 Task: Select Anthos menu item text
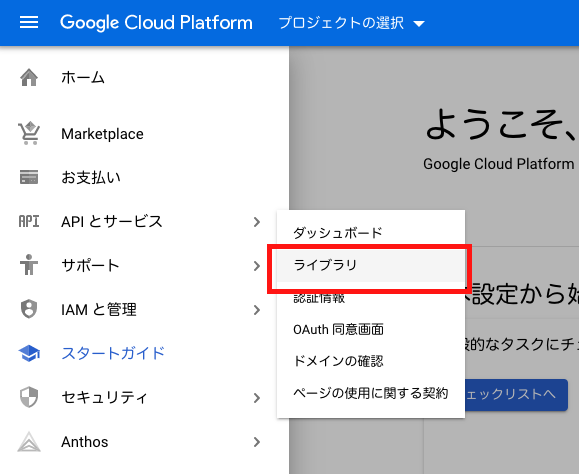[85, 442]
